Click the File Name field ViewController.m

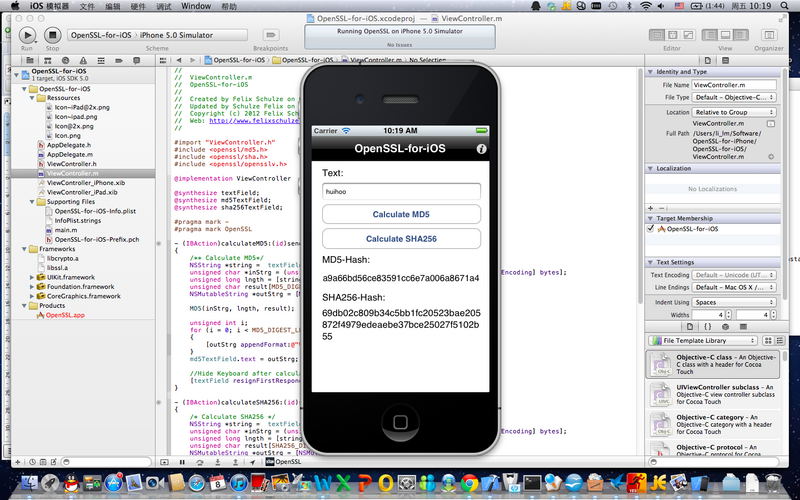734,85
